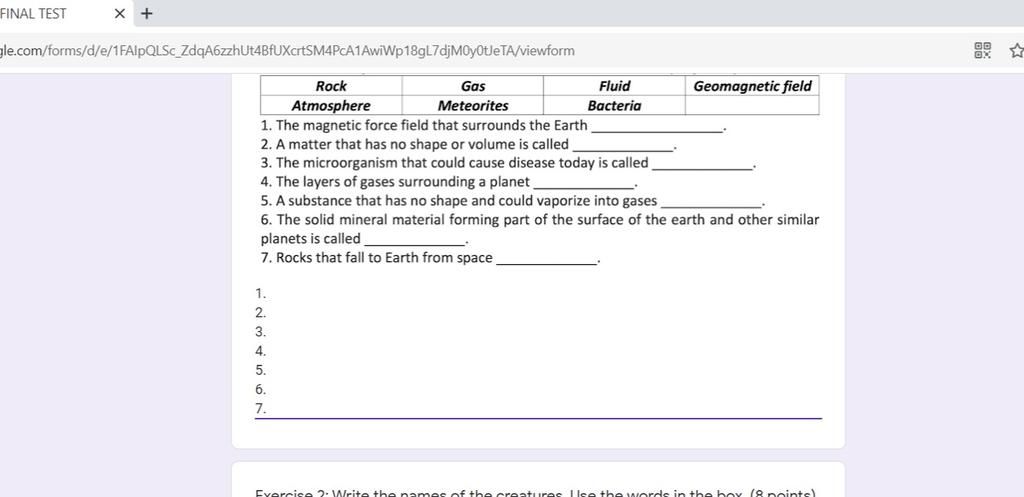Open a new browser tab
The image size is (1024, 497).
[x=147, y=14]
